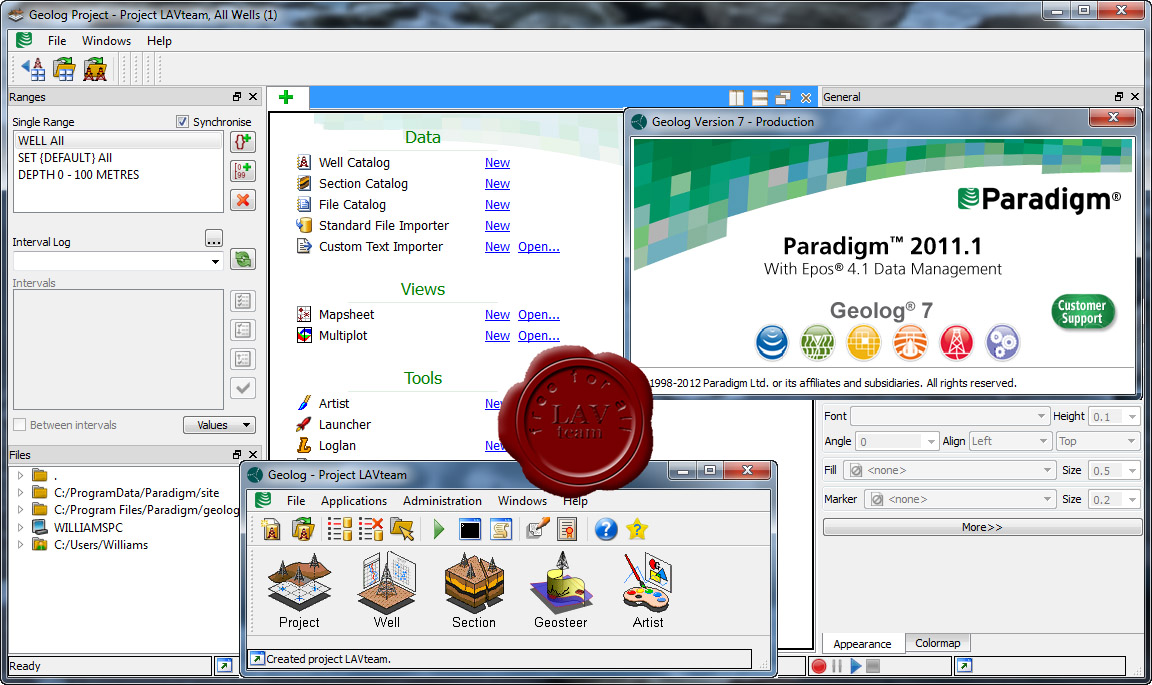This screenshot has height=685, width=1152.
Task: Open the black terminal window icon
Action: click(x=470, y=529)
